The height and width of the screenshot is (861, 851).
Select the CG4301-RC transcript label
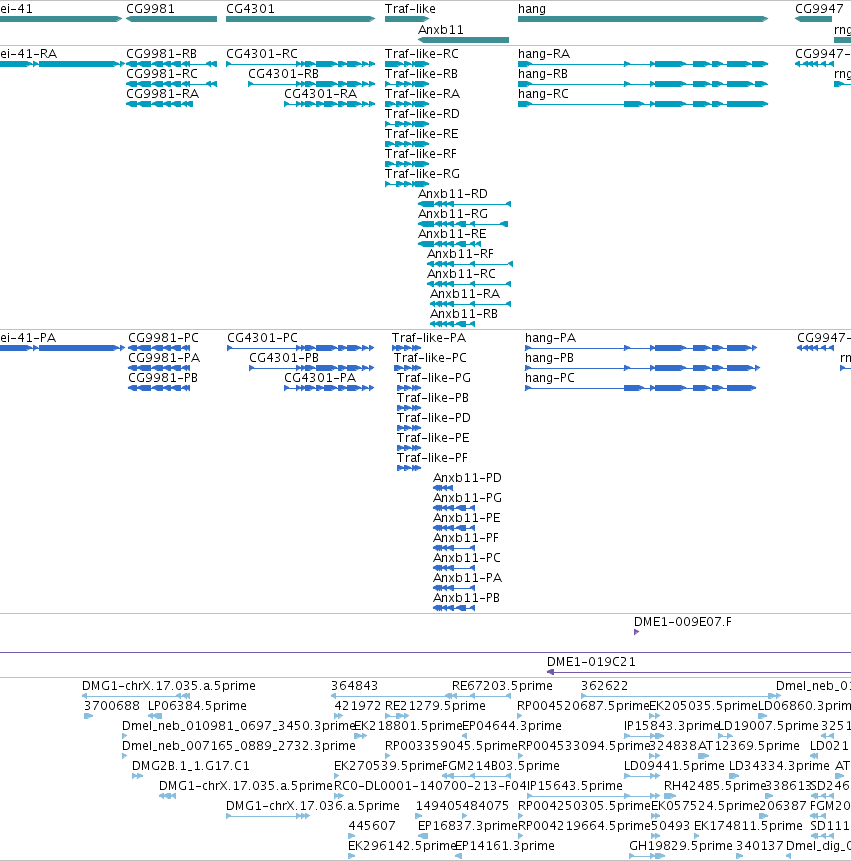(x=262, y=54)
